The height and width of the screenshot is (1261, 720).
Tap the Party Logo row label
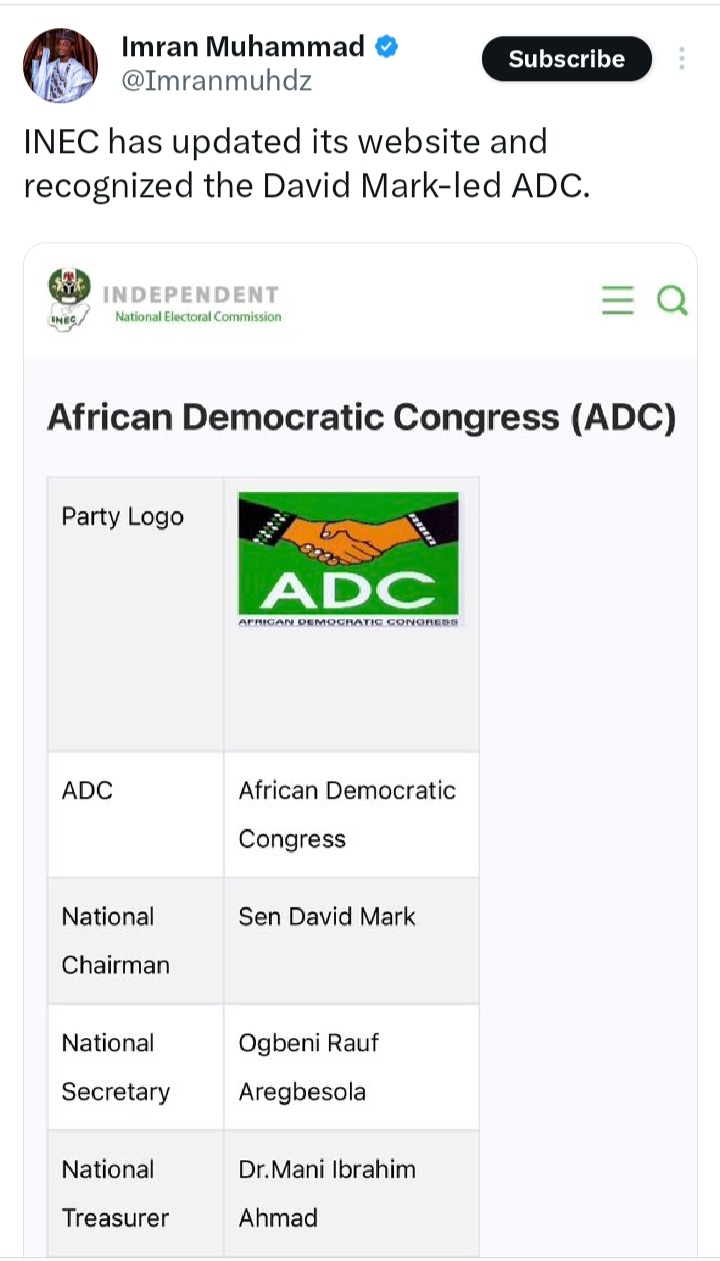(x=123, y=517)
